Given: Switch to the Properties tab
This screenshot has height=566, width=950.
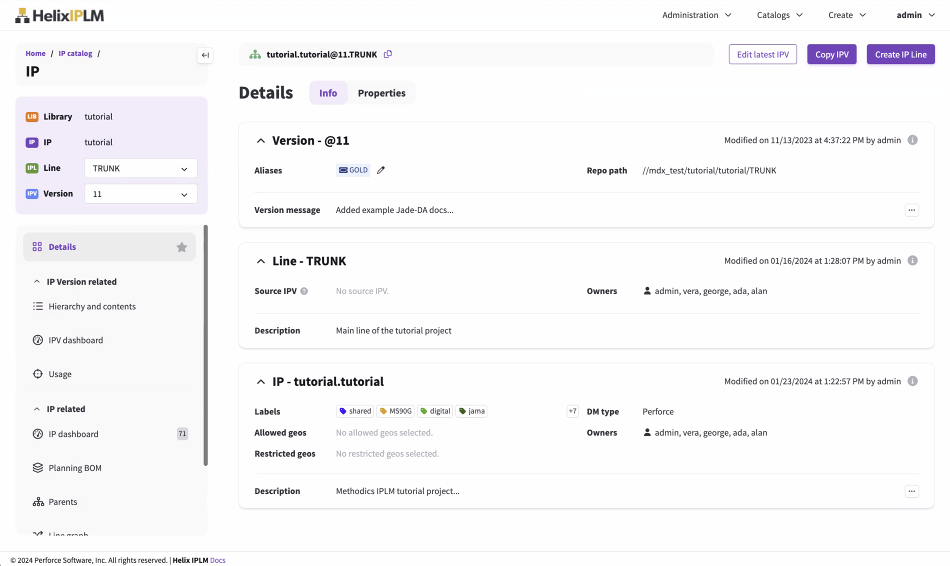Looking at the screenshot, I should [381, 93].
